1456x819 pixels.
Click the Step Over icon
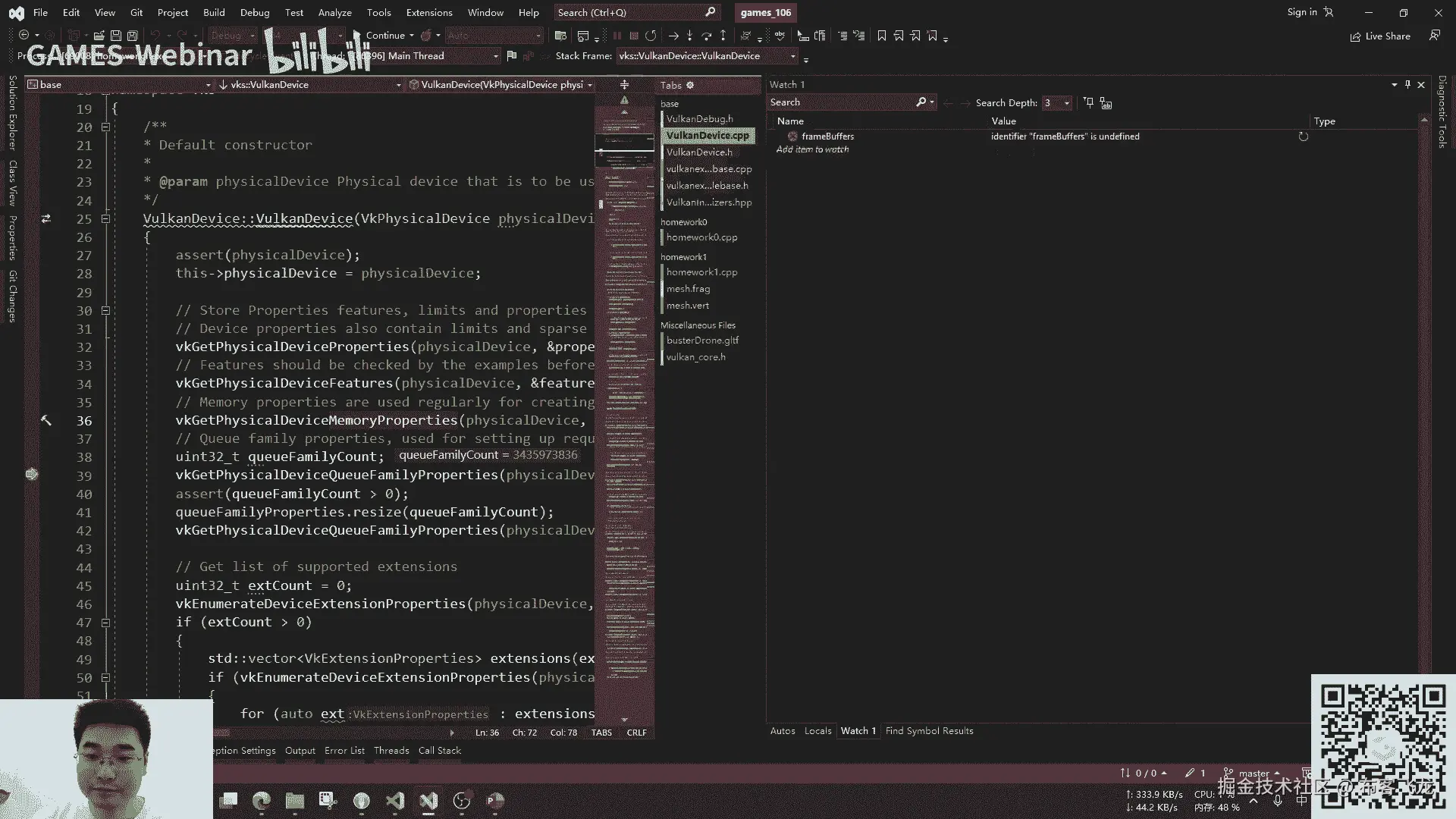pos(706,36)
